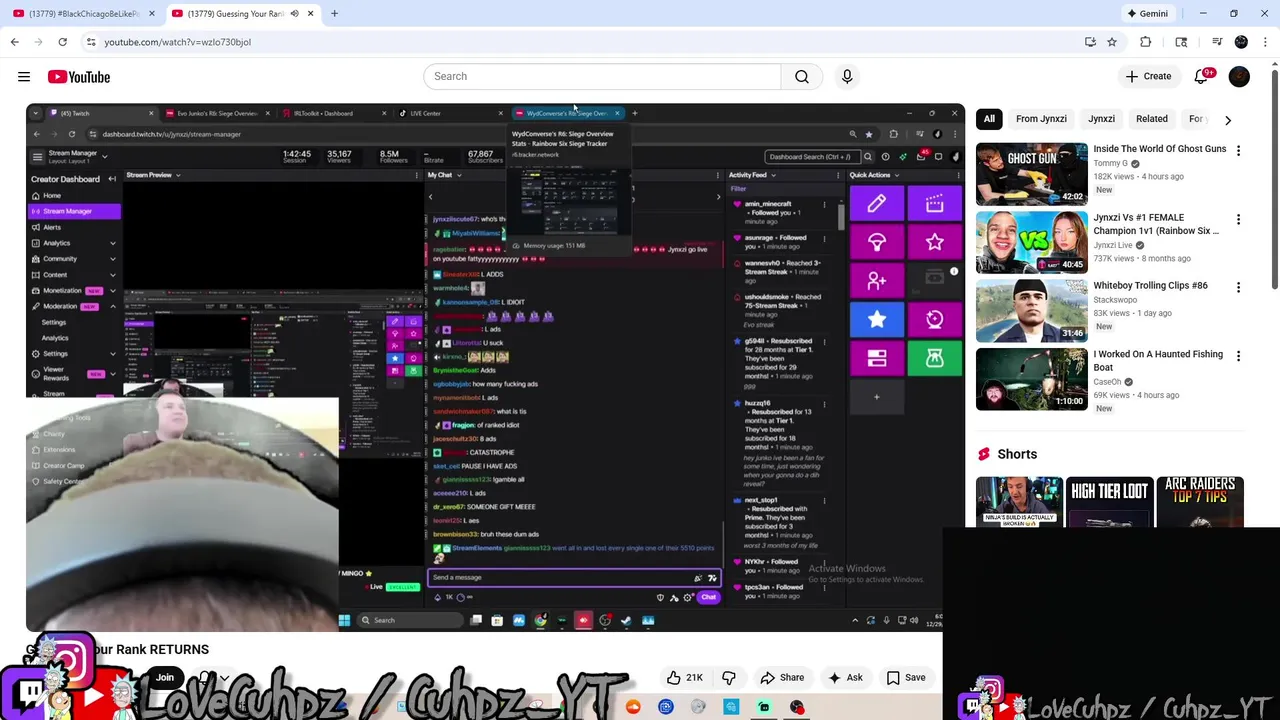Open the Chrome profile avatar
1280x720 pixels.
(x=1241, y=42)
